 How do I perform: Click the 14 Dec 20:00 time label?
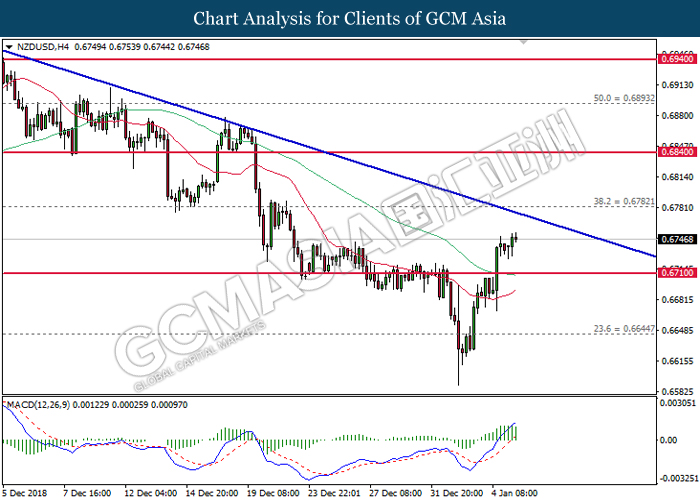coord(212,493)
